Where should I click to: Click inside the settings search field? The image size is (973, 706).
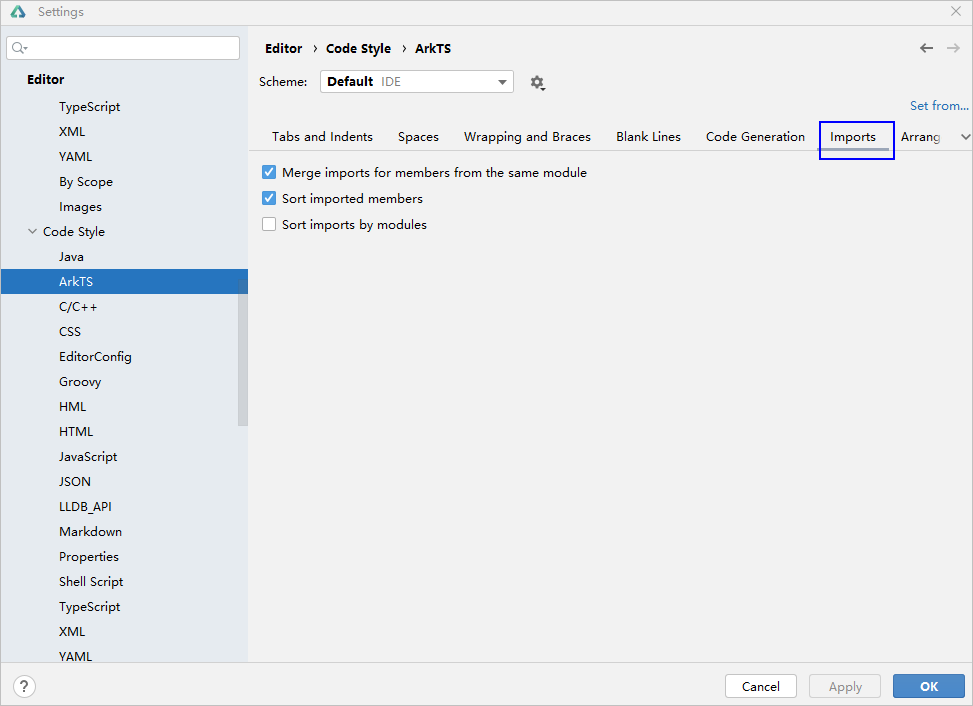pos(130,48)
